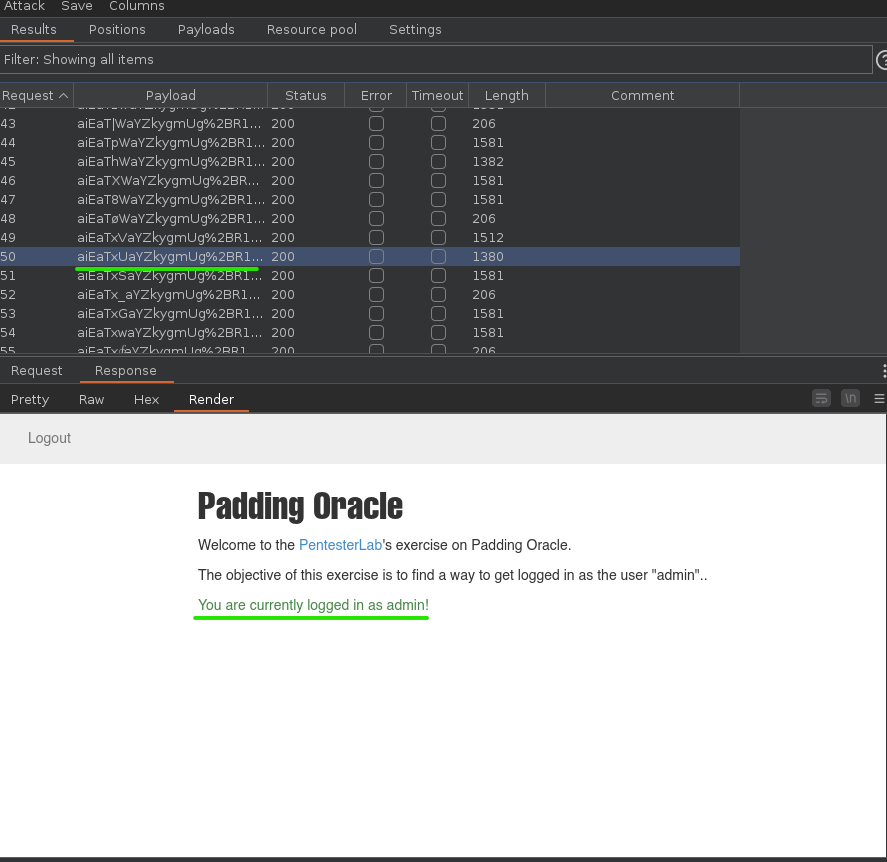The width and height of the screenshot is (887, 862).
Task: Select request 49 row with length 1512
Action: tap(370, 238)
